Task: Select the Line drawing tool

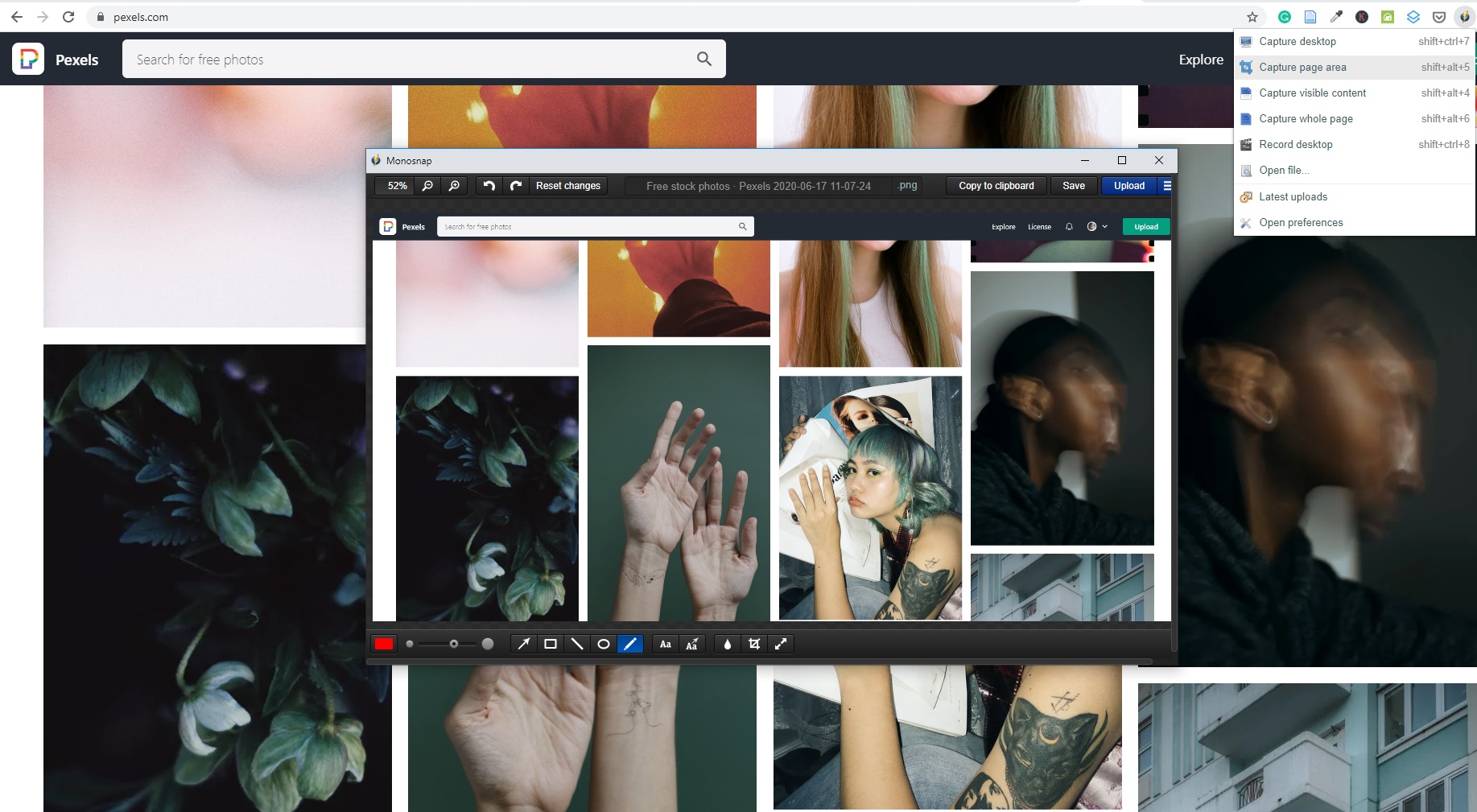Action: click(x=577, y=644)
